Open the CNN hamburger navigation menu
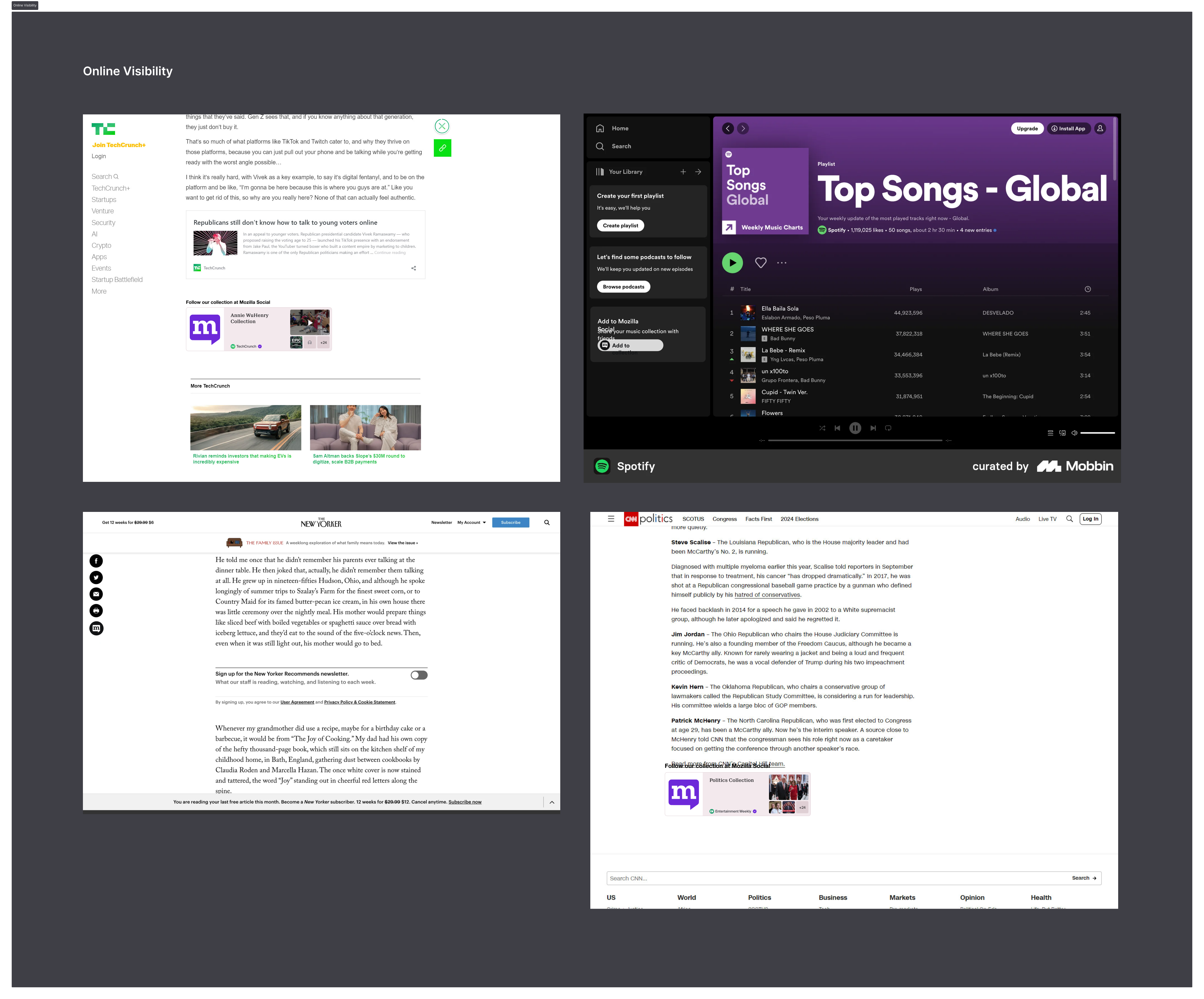This screenshot has width=1204, height=999. 611,518
